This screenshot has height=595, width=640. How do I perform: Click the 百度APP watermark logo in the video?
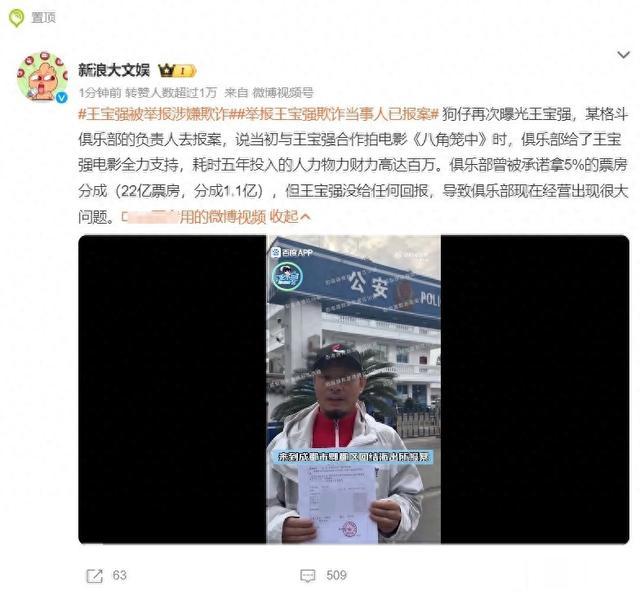[292, 253]
